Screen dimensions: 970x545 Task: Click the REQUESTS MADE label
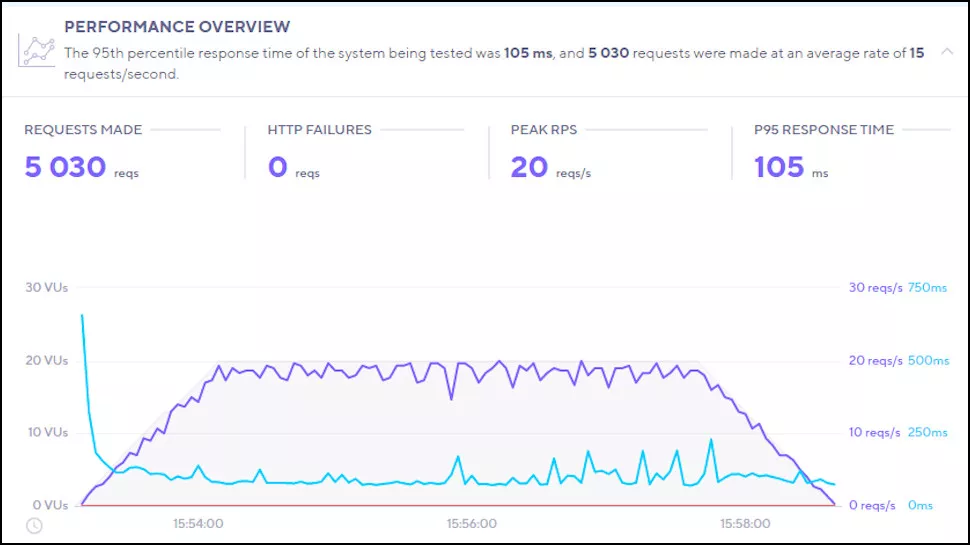83,129
